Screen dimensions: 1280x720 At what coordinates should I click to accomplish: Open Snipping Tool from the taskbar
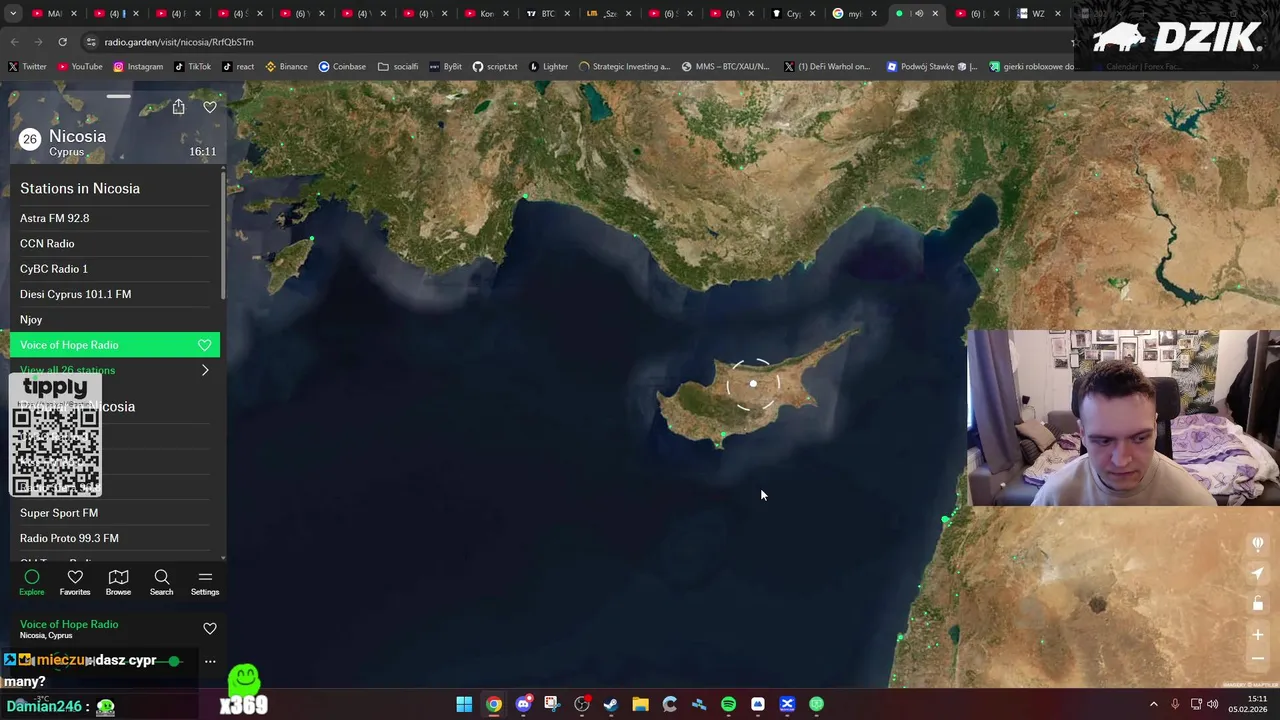[x=552, y=704]
